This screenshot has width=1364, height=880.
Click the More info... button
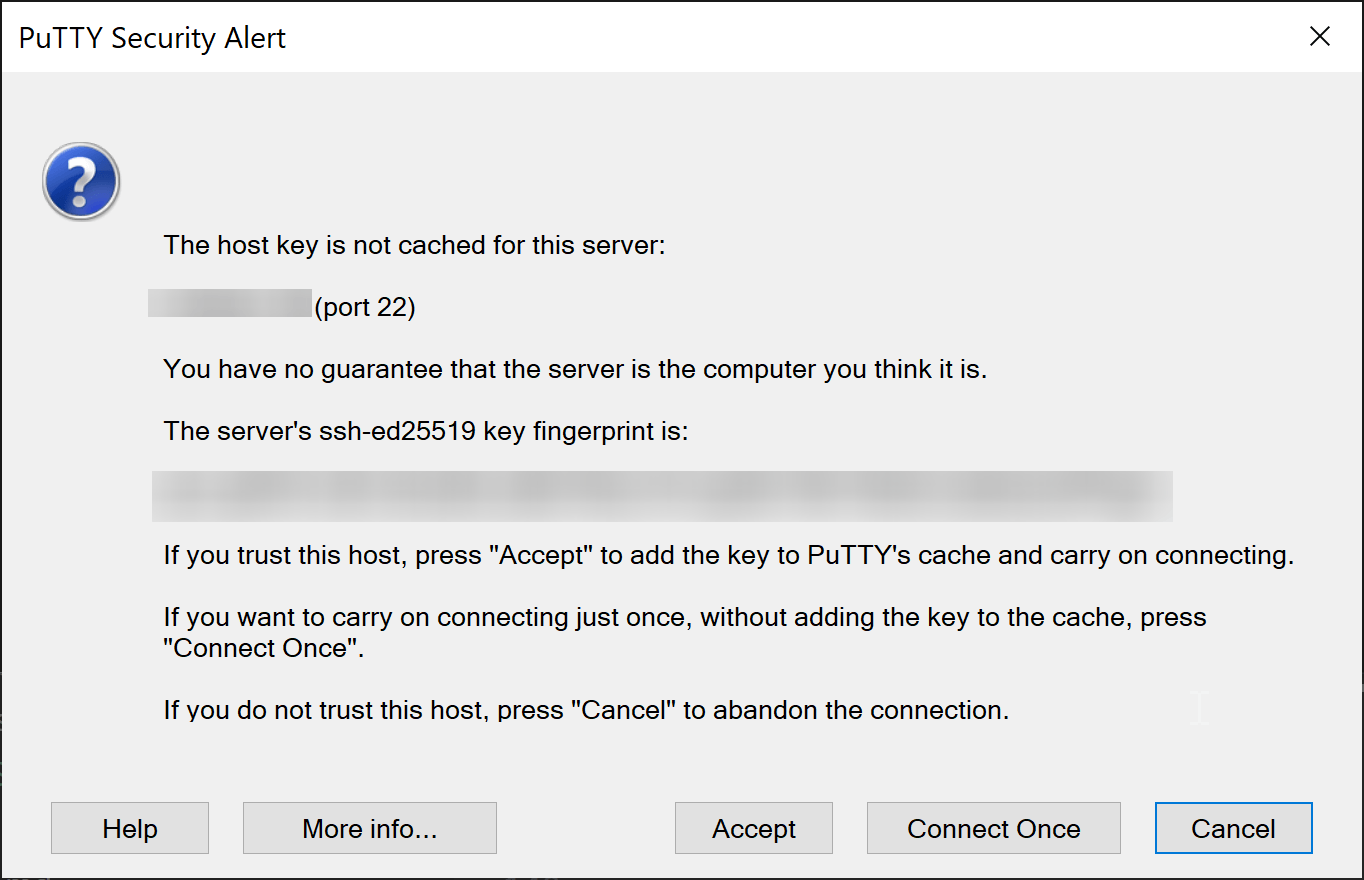(370, 828)
